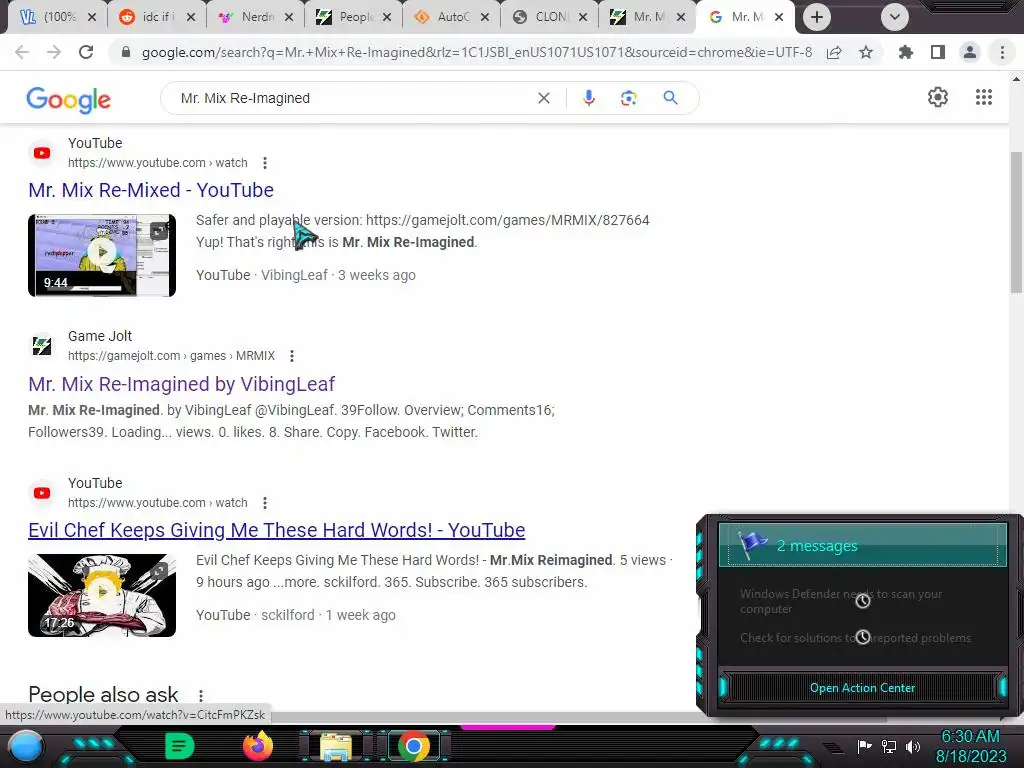The width and height of the screenshot is (1024, 768).
Task: Close the 'CLON' tab
Action: 583,17
